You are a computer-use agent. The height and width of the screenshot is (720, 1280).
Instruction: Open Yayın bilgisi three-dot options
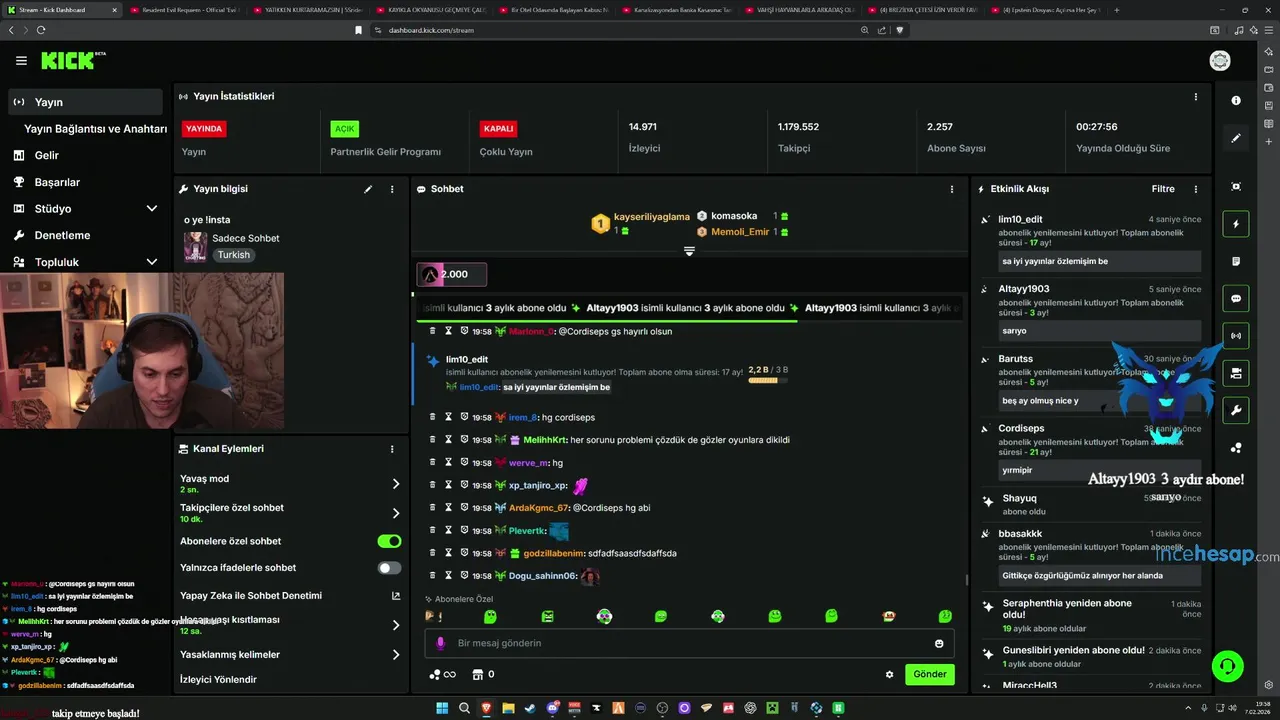(x=392, y=189)
